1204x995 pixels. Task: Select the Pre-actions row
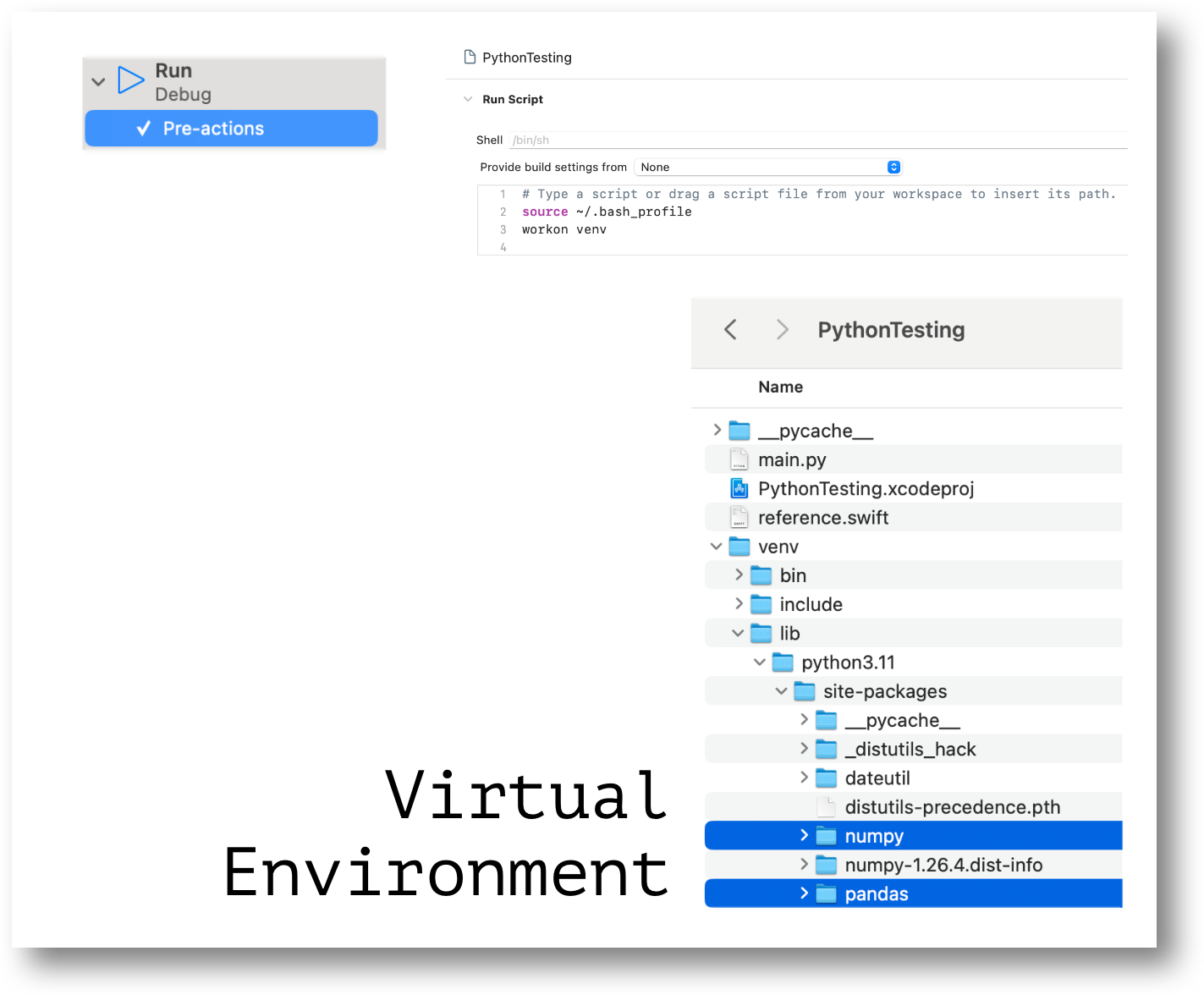point(231,129)
